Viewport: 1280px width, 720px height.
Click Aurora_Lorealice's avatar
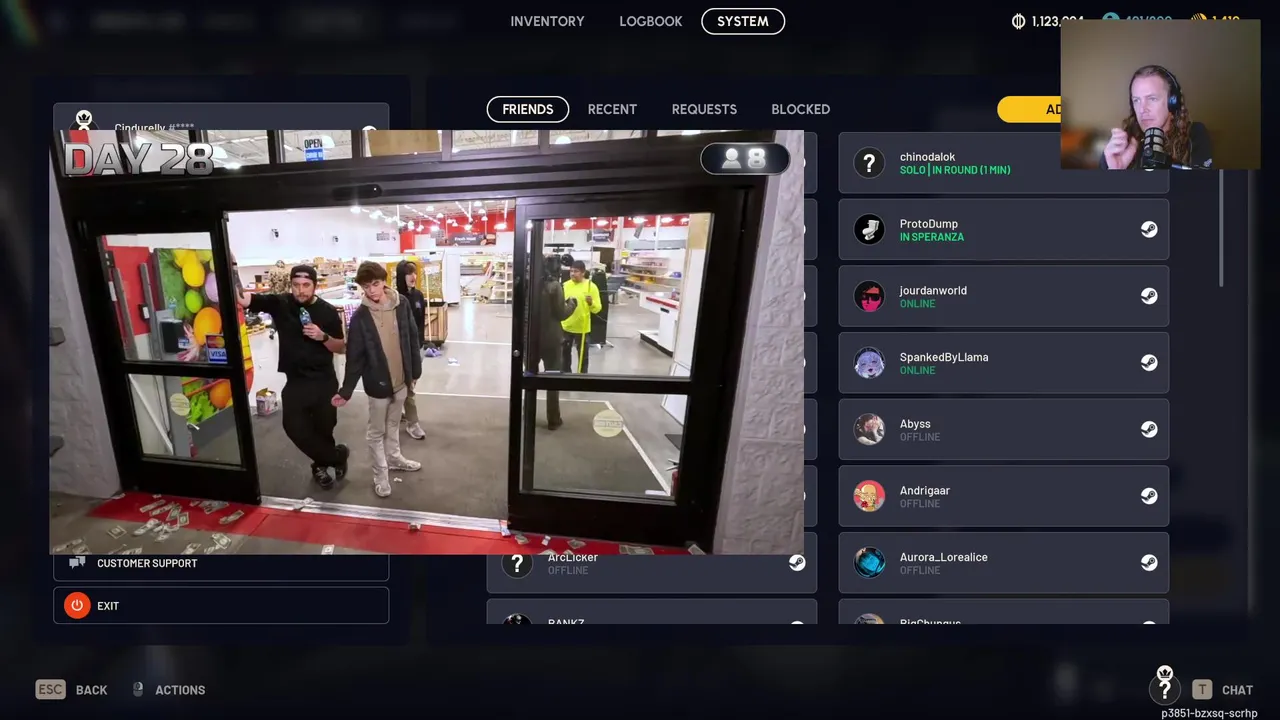869,563
